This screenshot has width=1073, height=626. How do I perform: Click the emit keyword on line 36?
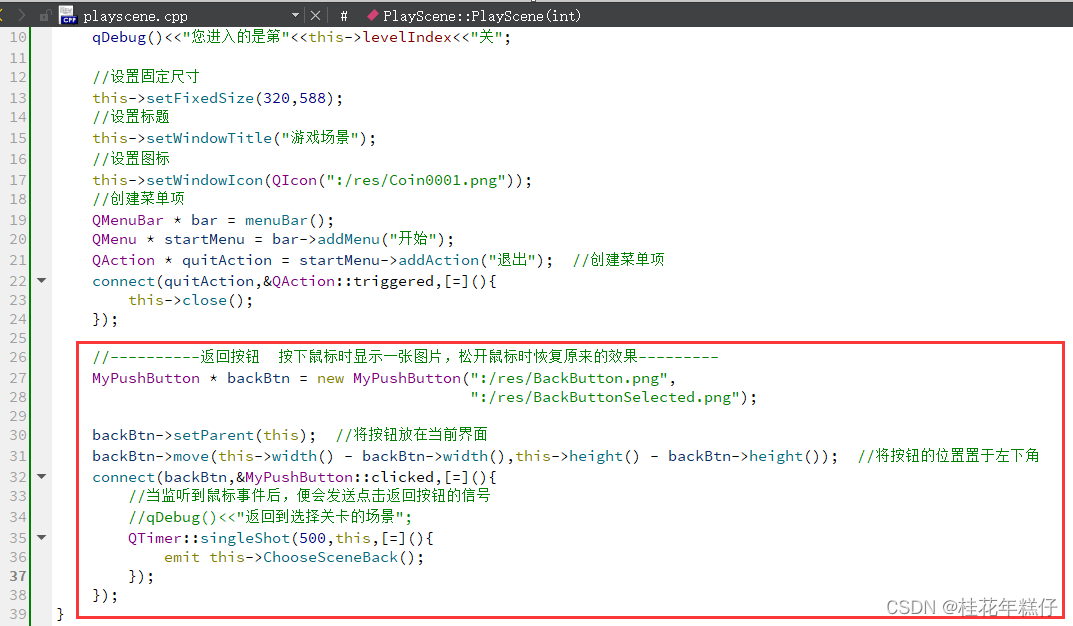[x=181, y=558]
